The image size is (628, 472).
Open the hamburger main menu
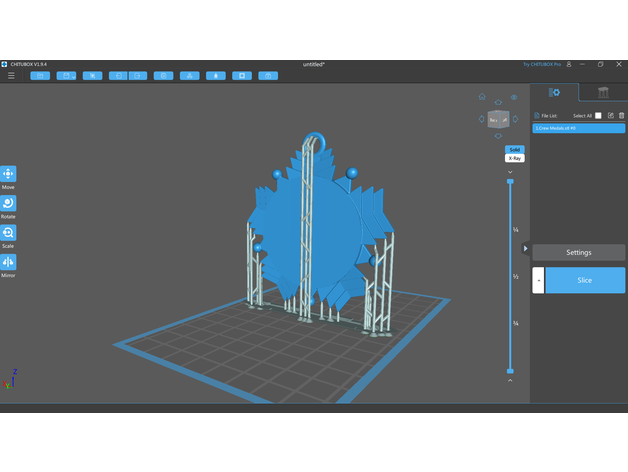point(11,75)
